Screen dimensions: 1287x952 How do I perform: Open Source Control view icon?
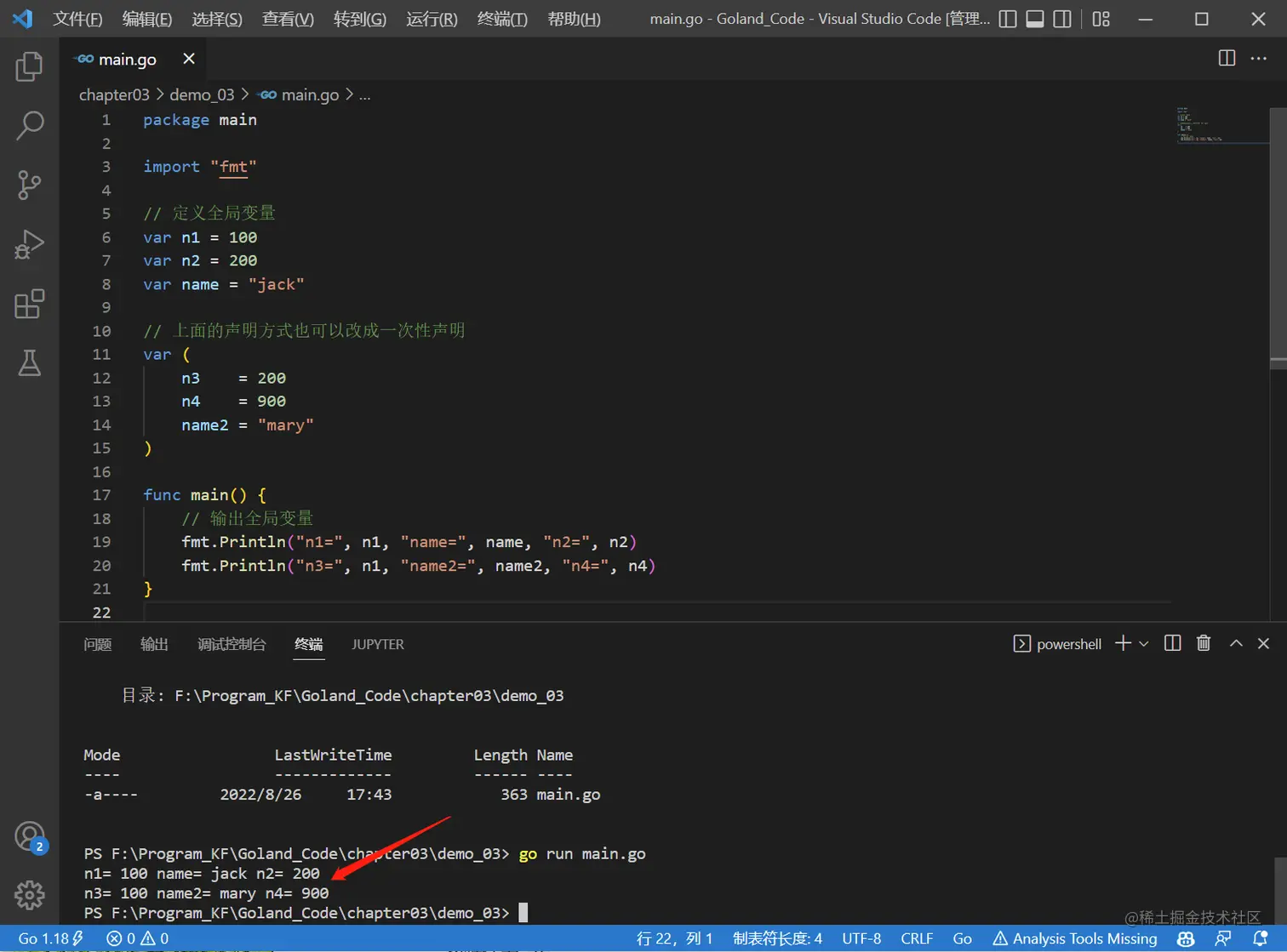coord(29,185)
